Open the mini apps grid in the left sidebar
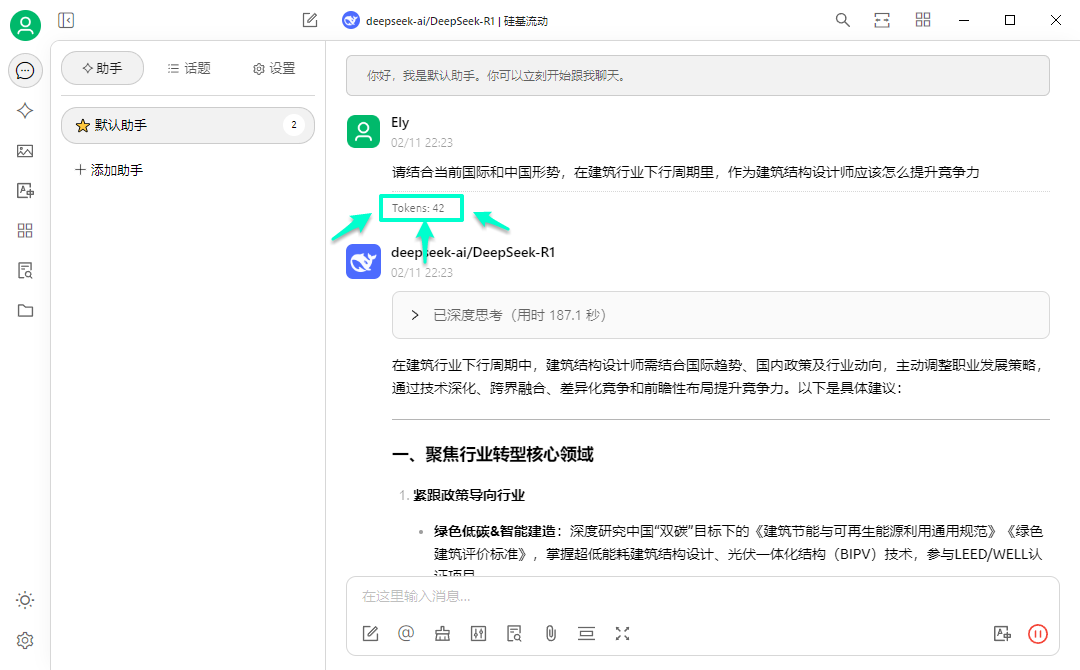Image resolution: width=1080 pixels, height=670 pixels. [25, 231]
